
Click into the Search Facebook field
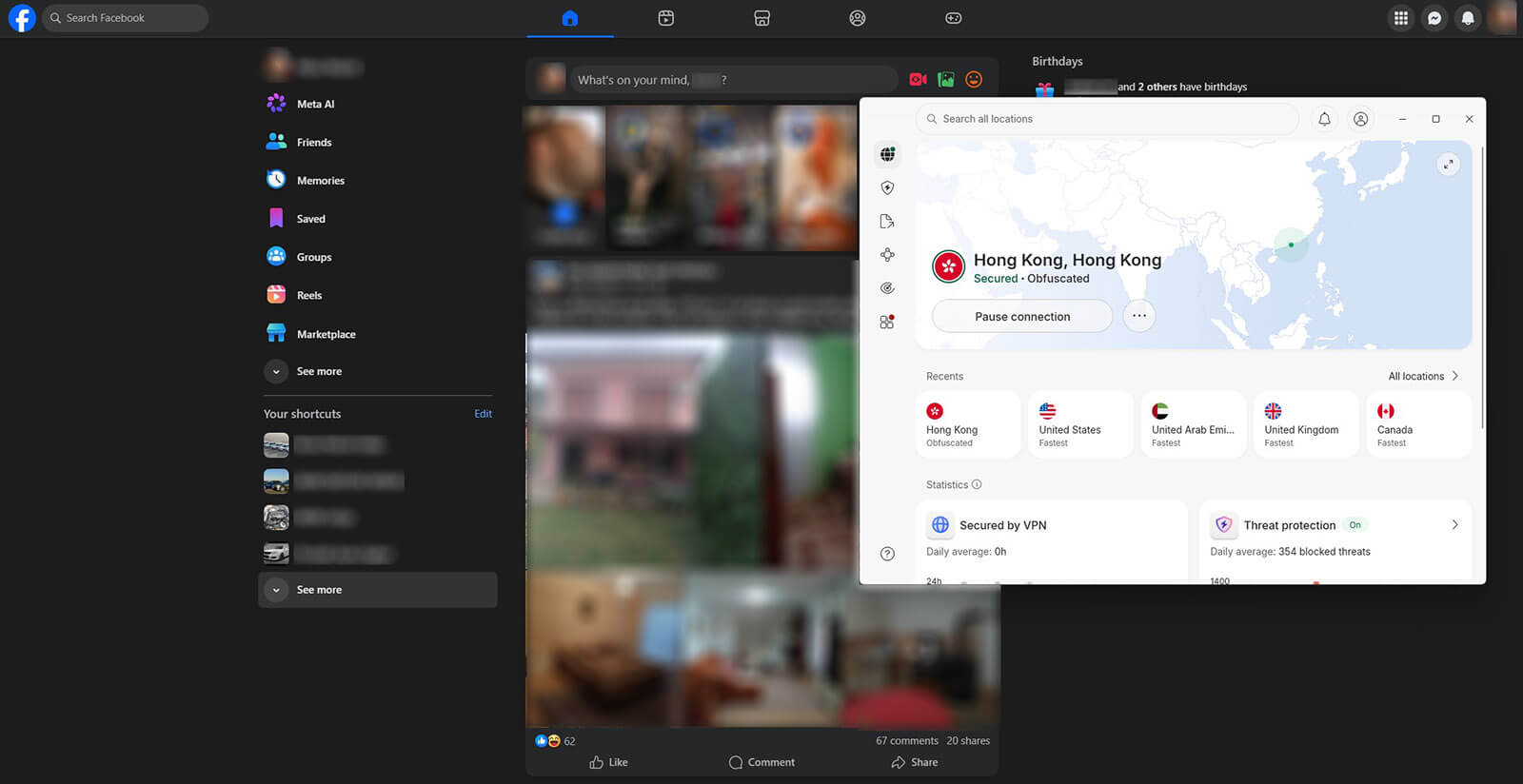125,18
